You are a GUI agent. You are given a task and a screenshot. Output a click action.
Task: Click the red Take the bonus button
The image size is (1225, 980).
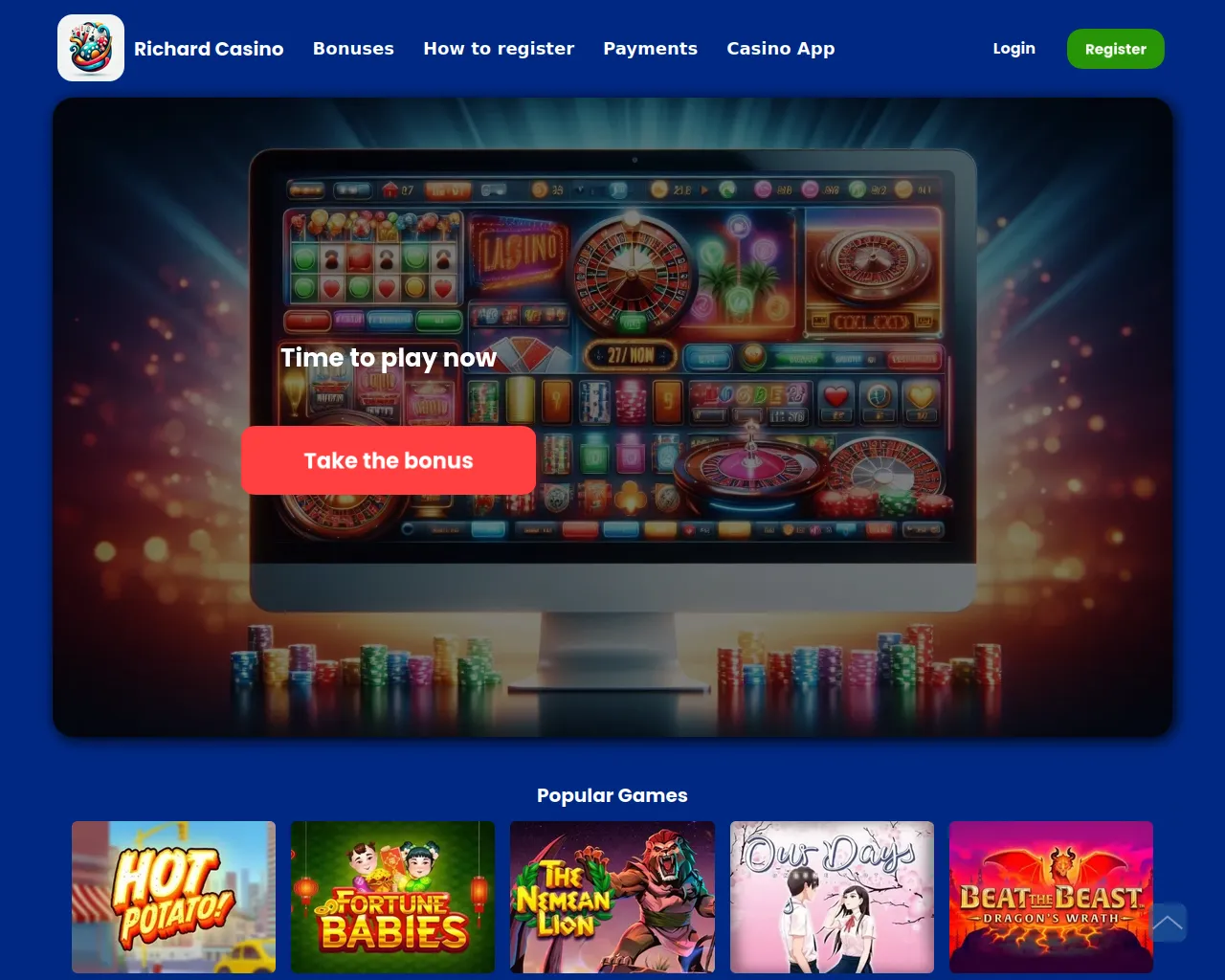389,460
